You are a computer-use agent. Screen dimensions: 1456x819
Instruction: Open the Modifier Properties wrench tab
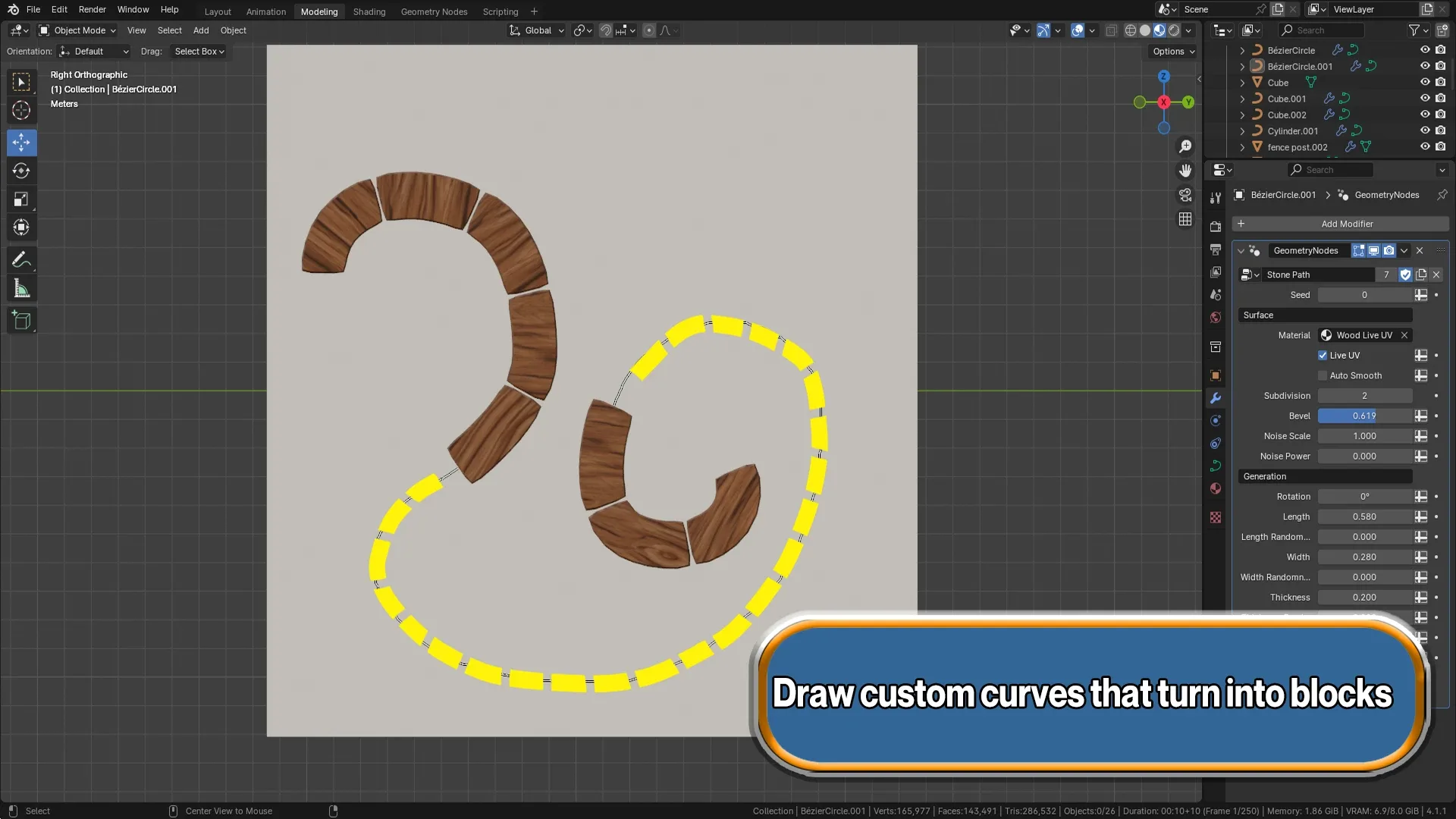(x=1215, y=397)
